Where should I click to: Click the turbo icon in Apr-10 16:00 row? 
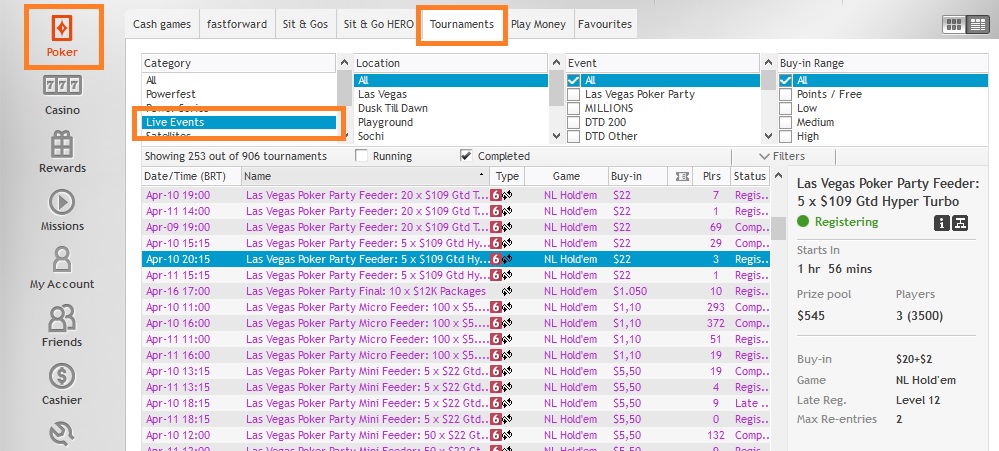[x=508, y=323]
